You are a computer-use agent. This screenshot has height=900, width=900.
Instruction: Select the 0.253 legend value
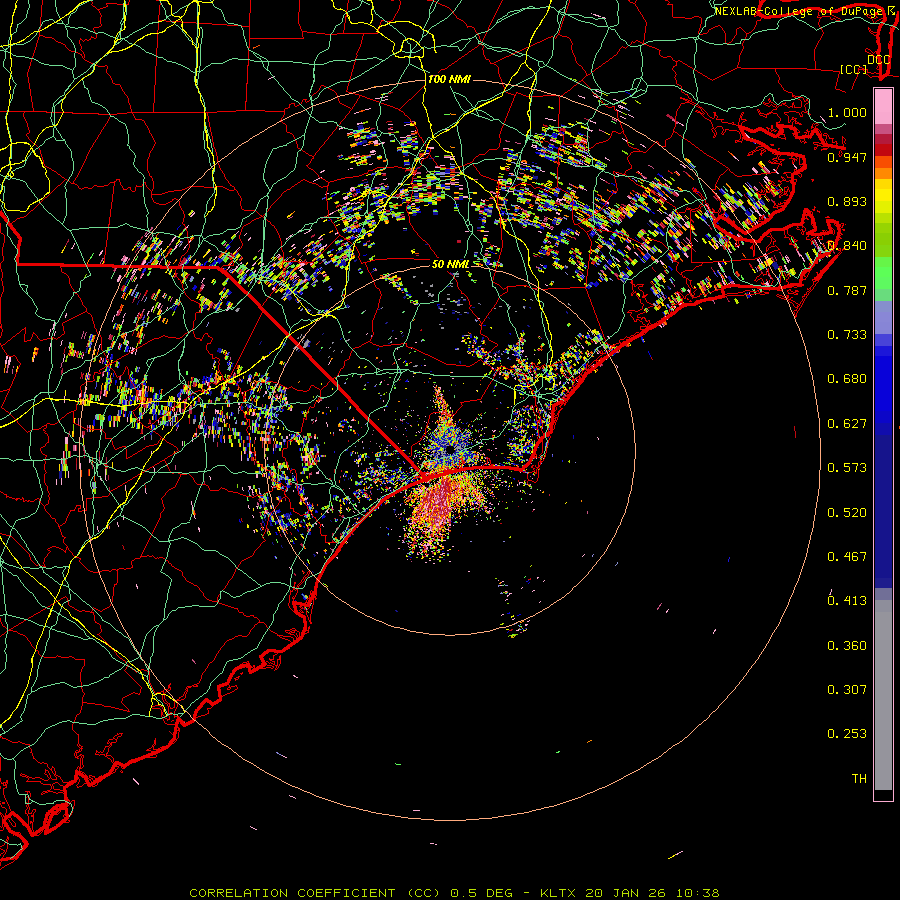point(847,734)
